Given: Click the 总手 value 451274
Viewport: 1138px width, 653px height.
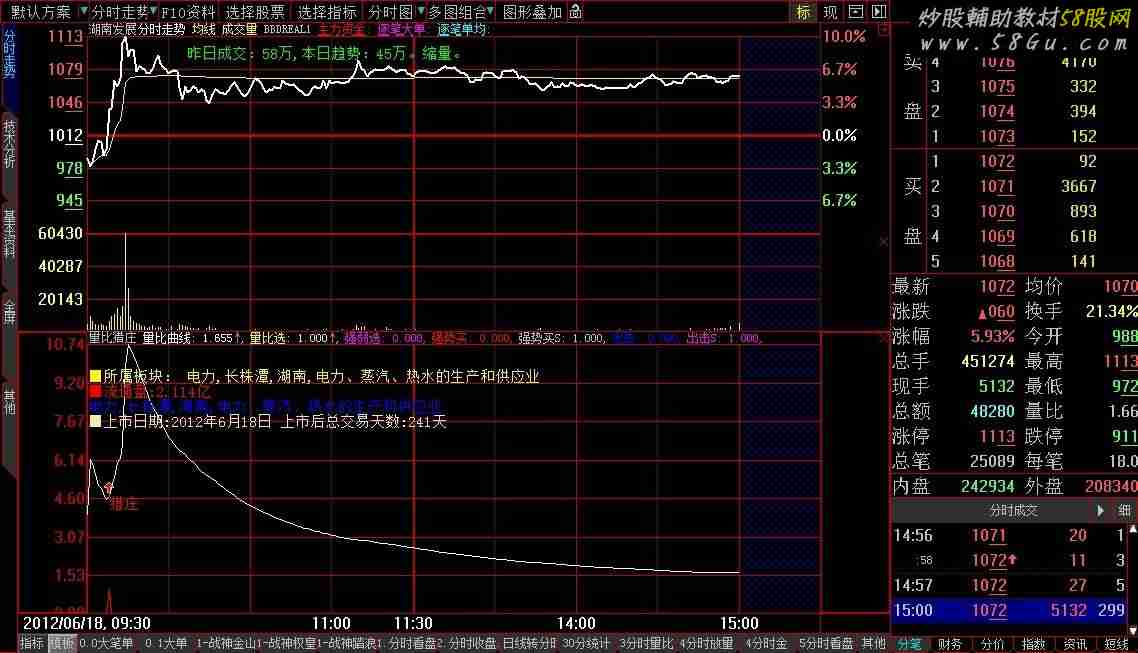Looking at the screenshot, I should coord(988,361).
